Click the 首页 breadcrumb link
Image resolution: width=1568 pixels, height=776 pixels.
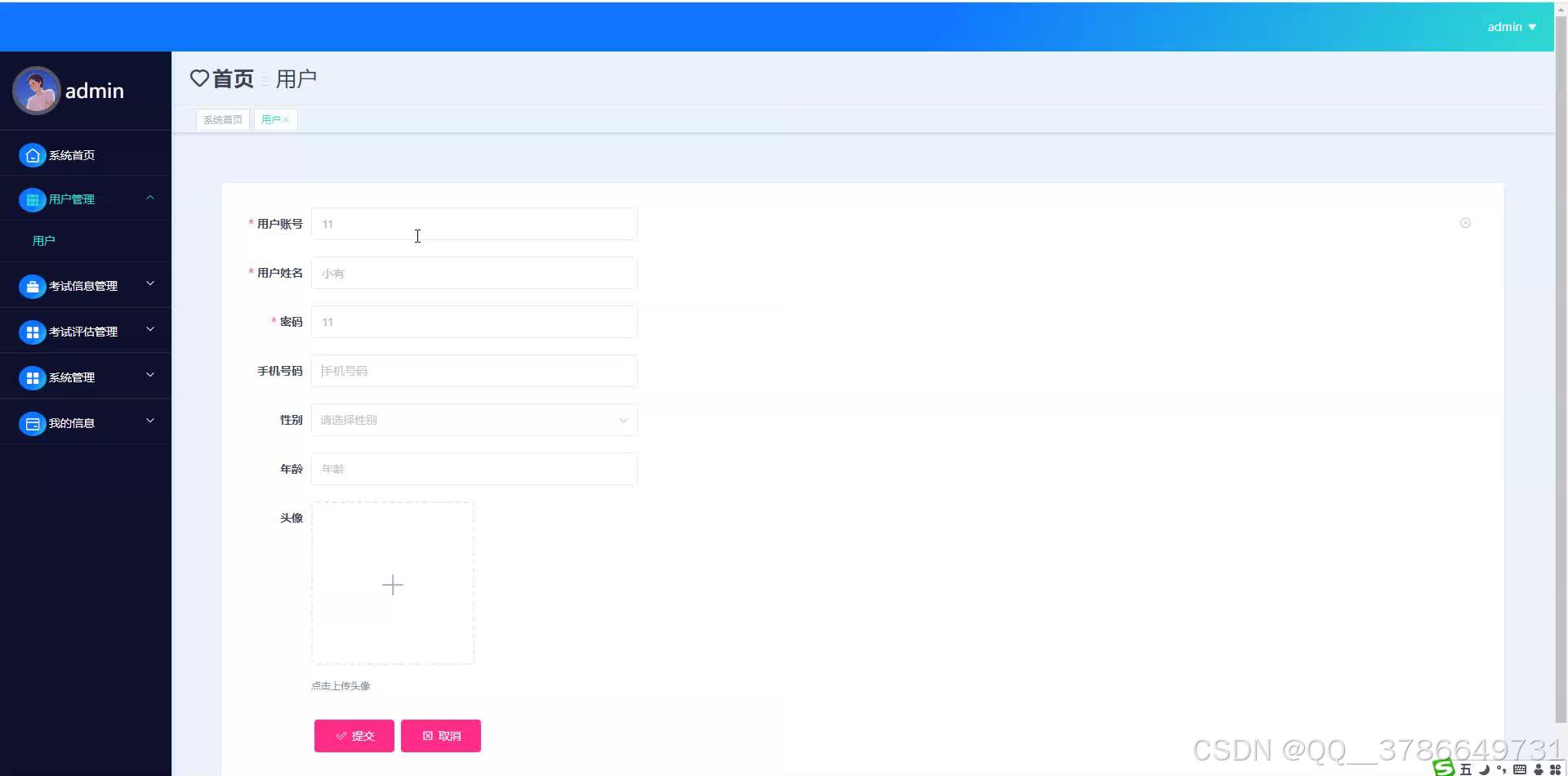pos(234,78)
